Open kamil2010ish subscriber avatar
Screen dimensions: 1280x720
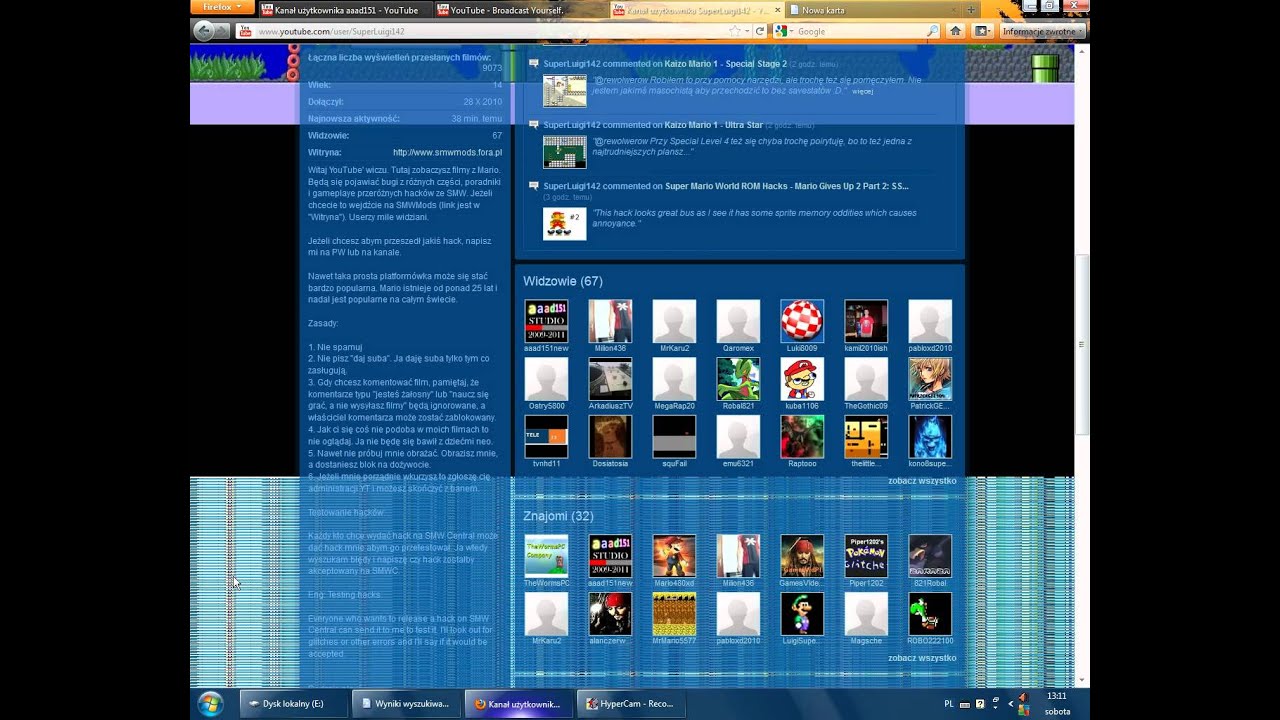[866, 321]
